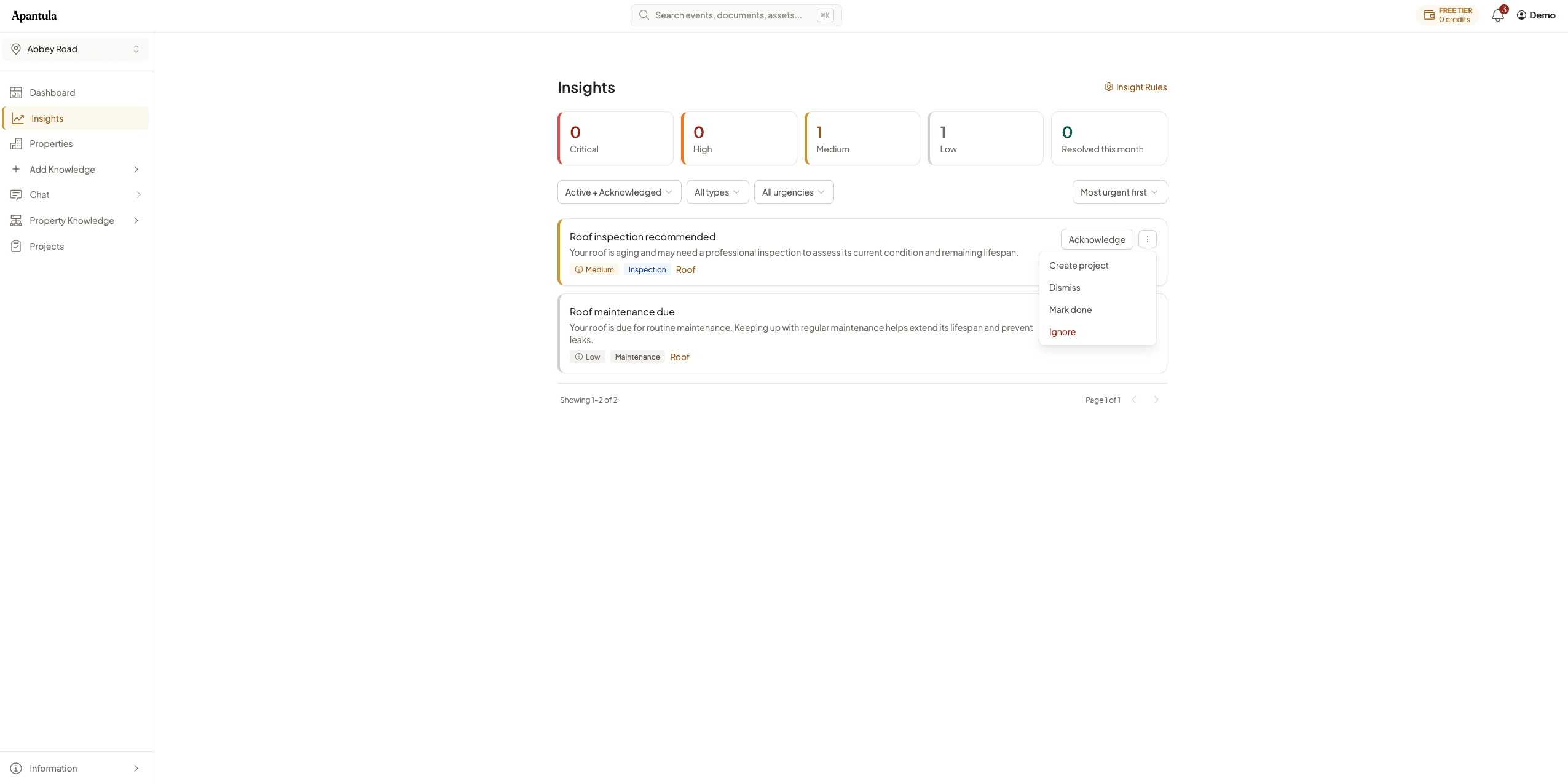Viewport: 1568px width, 784px height.
Task: Click the Inspection tag badge
Action: click(647, 270)
